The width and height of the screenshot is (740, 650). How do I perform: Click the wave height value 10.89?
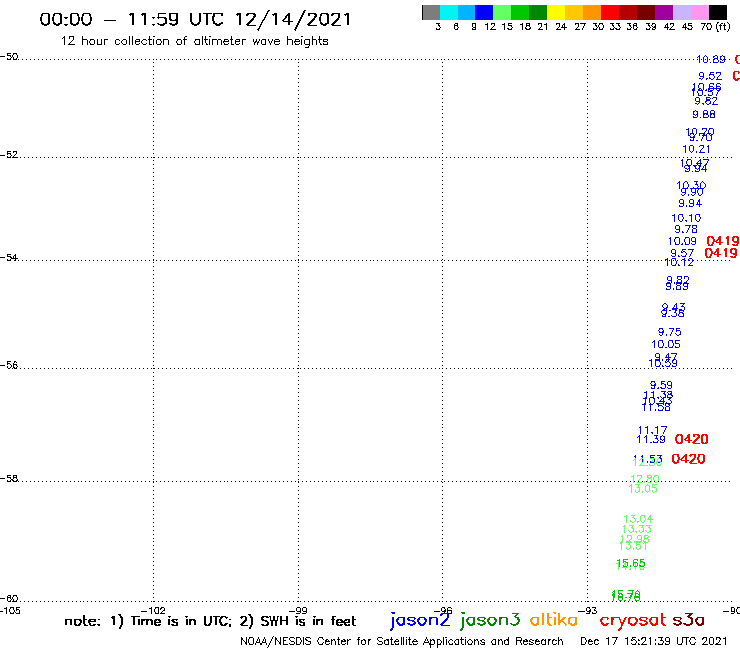pos(711,59)
